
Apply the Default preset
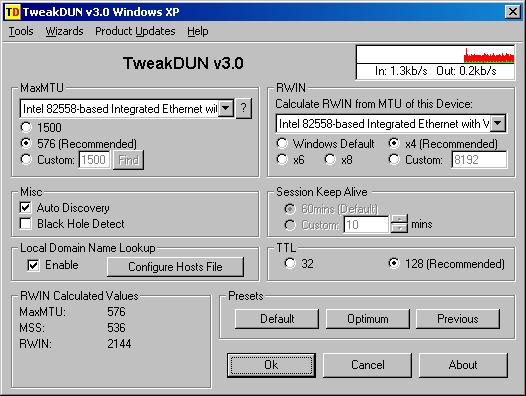tap(277, 319)
